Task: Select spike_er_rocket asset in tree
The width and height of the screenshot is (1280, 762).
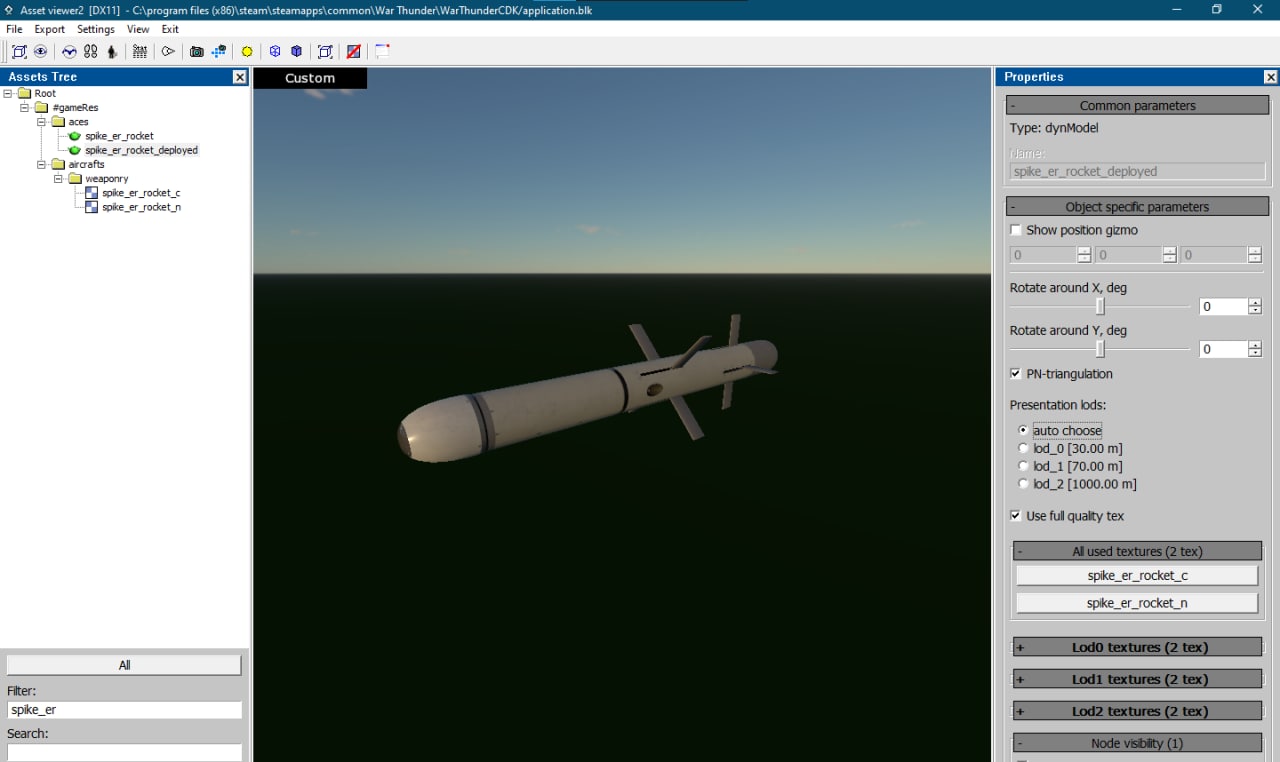Action: [119, 136]
